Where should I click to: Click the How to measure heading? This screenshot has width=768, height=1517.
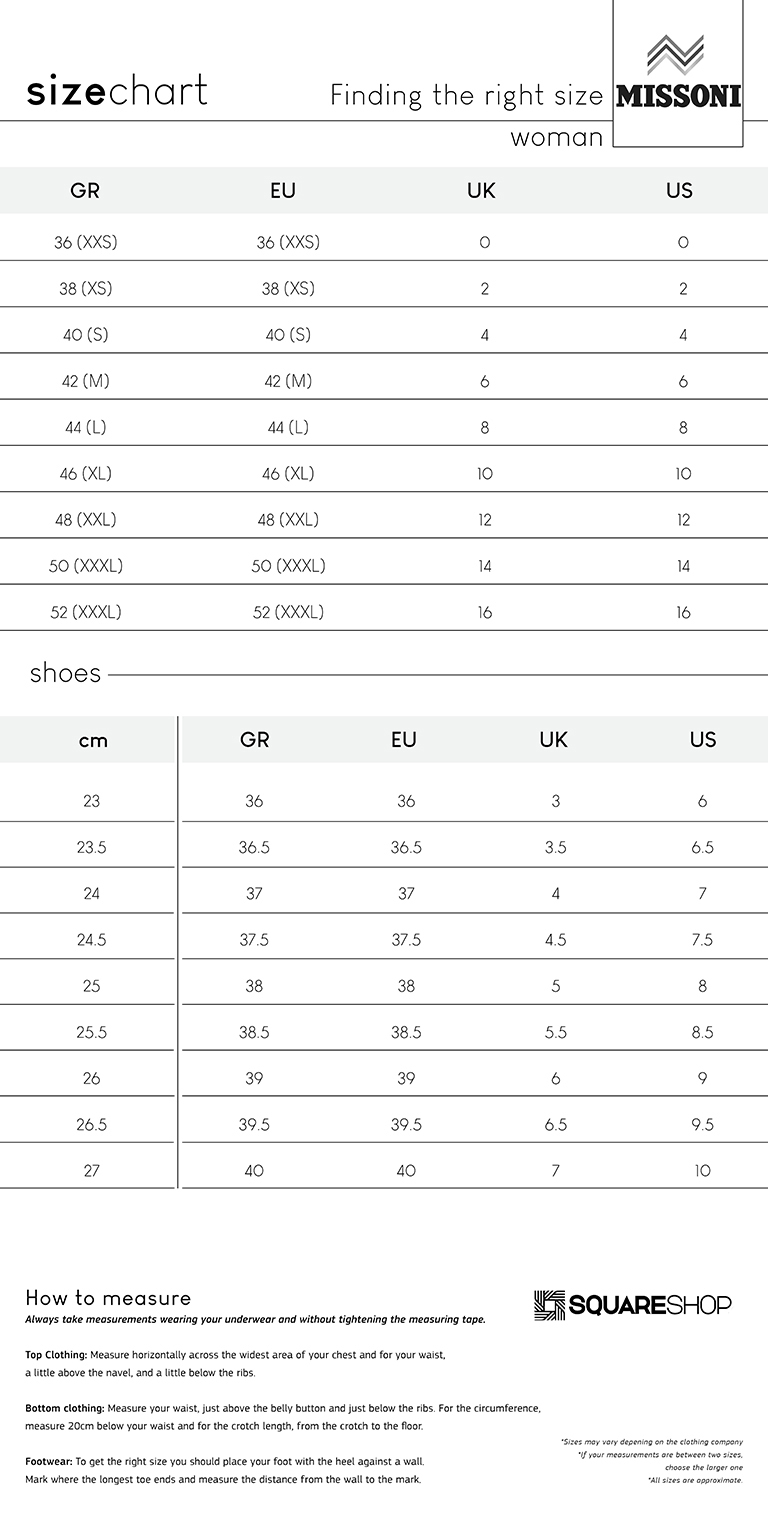[108, 1298]
